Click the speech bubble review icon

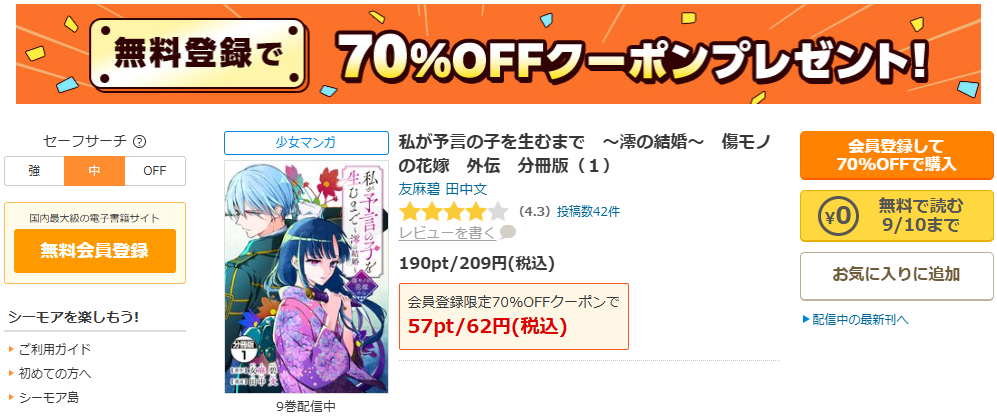click(x=508, y=233)
